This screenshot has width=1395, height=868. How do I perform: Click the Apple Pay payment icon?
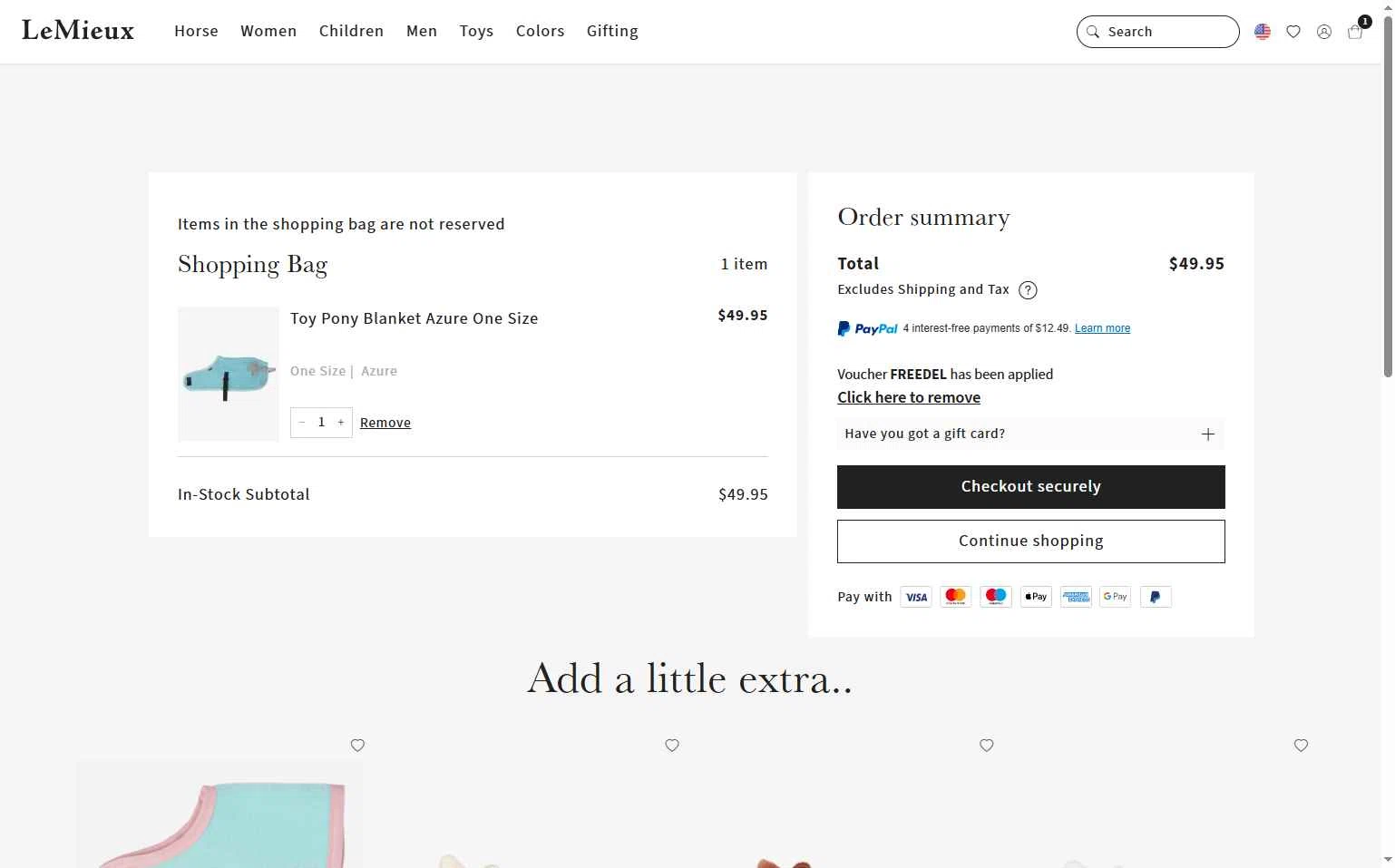pyautogui.click(x=1036, y=597)
